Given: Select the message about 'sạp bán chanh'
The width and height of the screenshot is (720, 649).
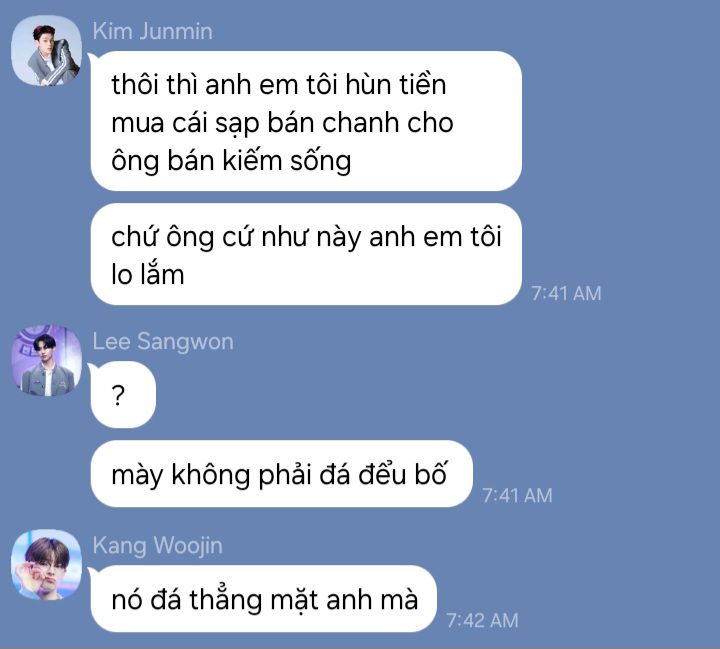Looking at the screenshot, I should point(306,121).
